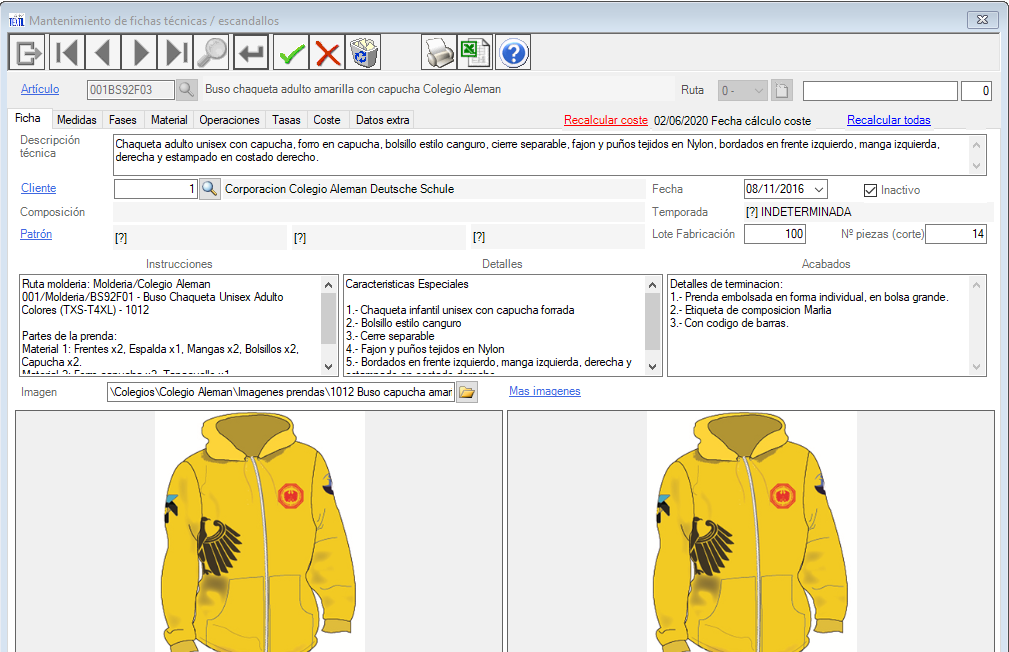Image resolution: width=1009 pixels, height=652 pixels.
Task: Go to the first record
Action: (66, 52)
